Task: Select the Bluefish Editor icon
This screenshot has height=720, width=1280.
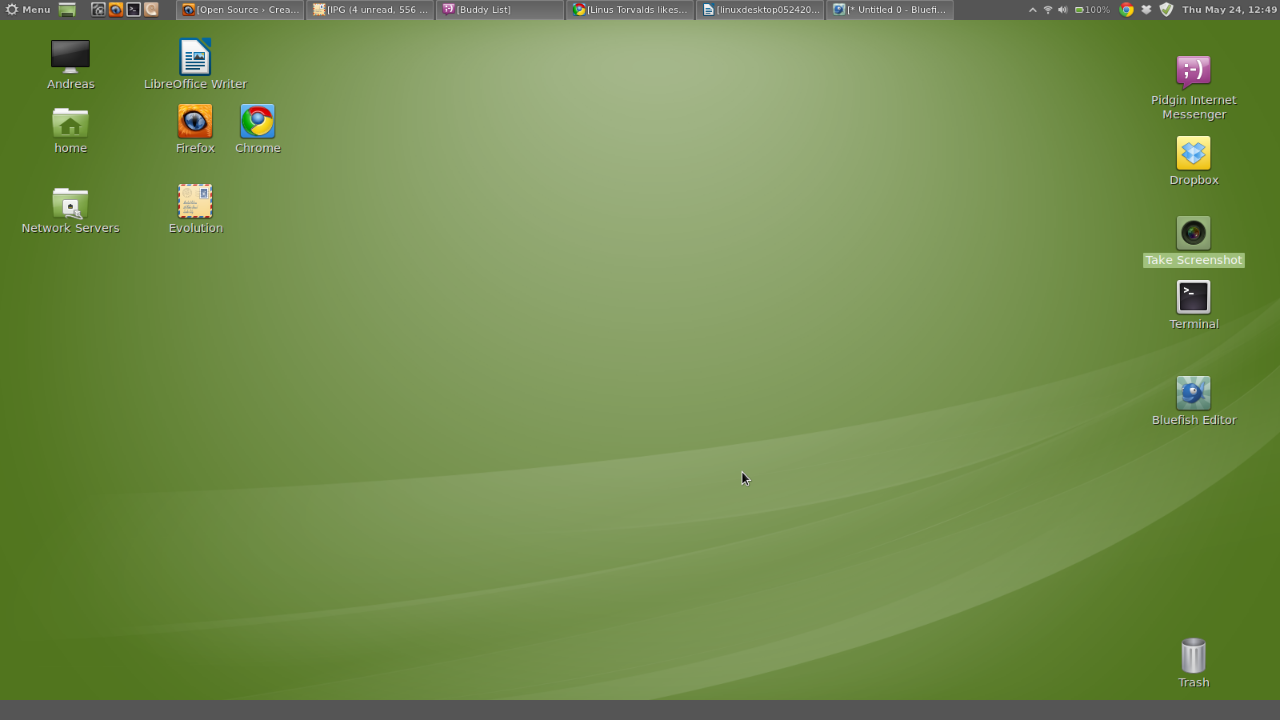Action: pos(1193,394)
